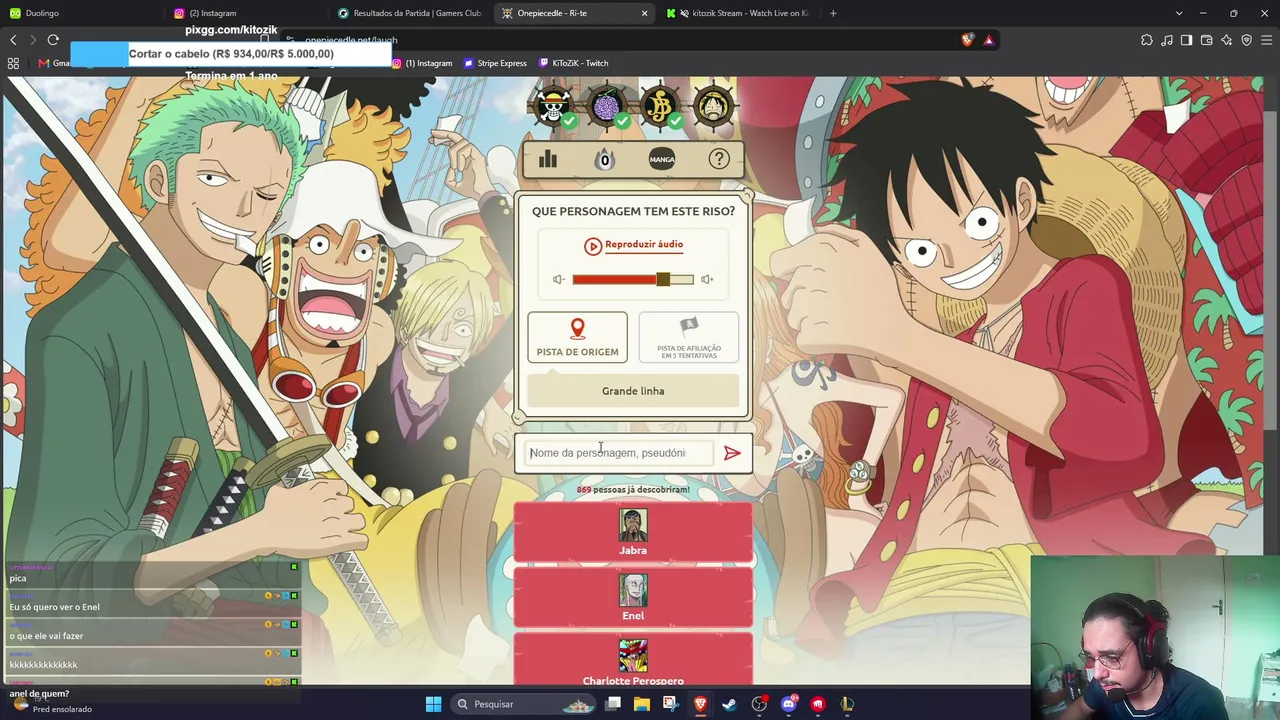Click the revealed 'Grande linha' origin hint

(633, 391)
